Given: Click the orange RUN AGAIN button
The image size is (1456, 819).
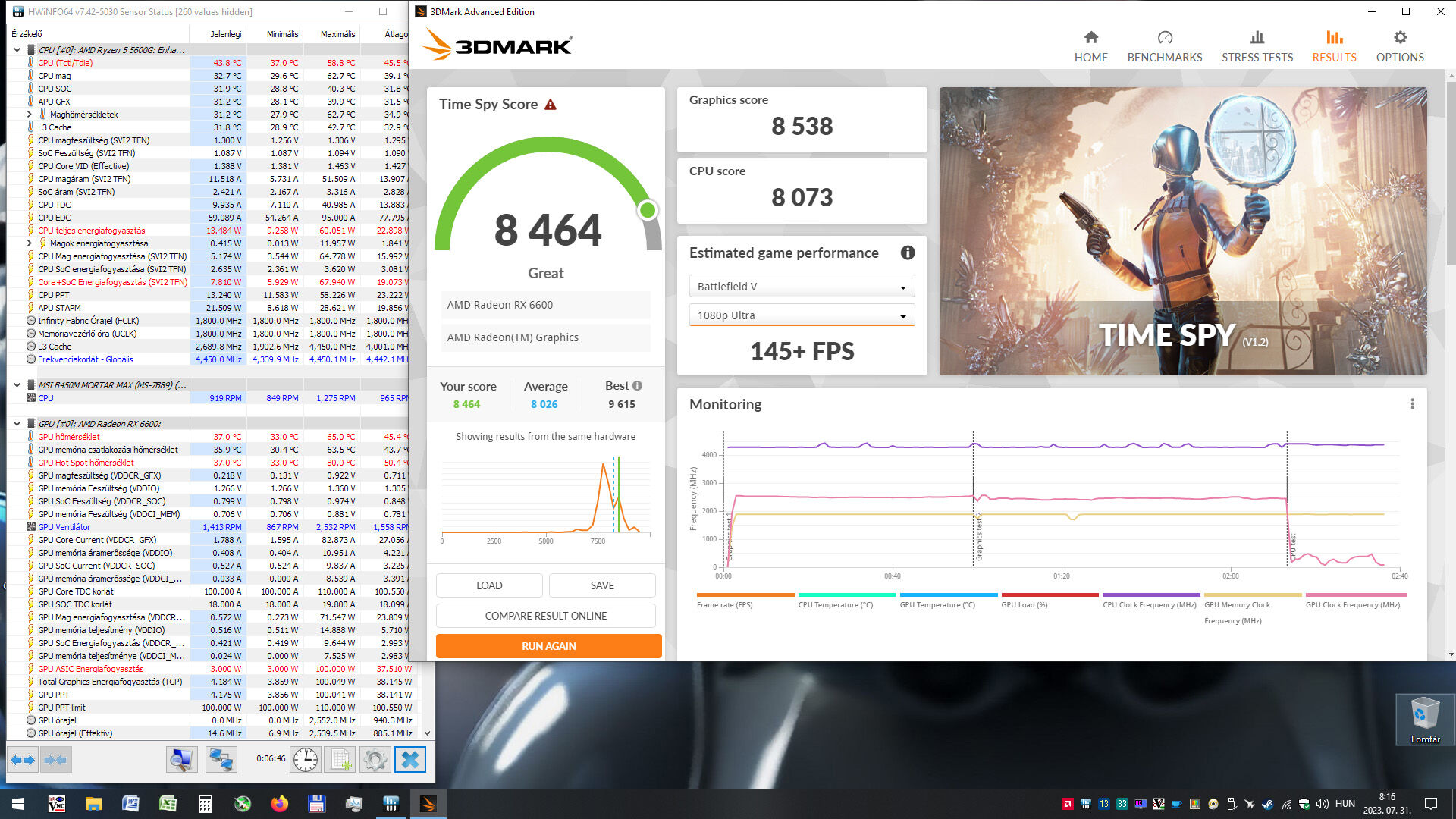Looking at the screenshot, I should (549, 646).
